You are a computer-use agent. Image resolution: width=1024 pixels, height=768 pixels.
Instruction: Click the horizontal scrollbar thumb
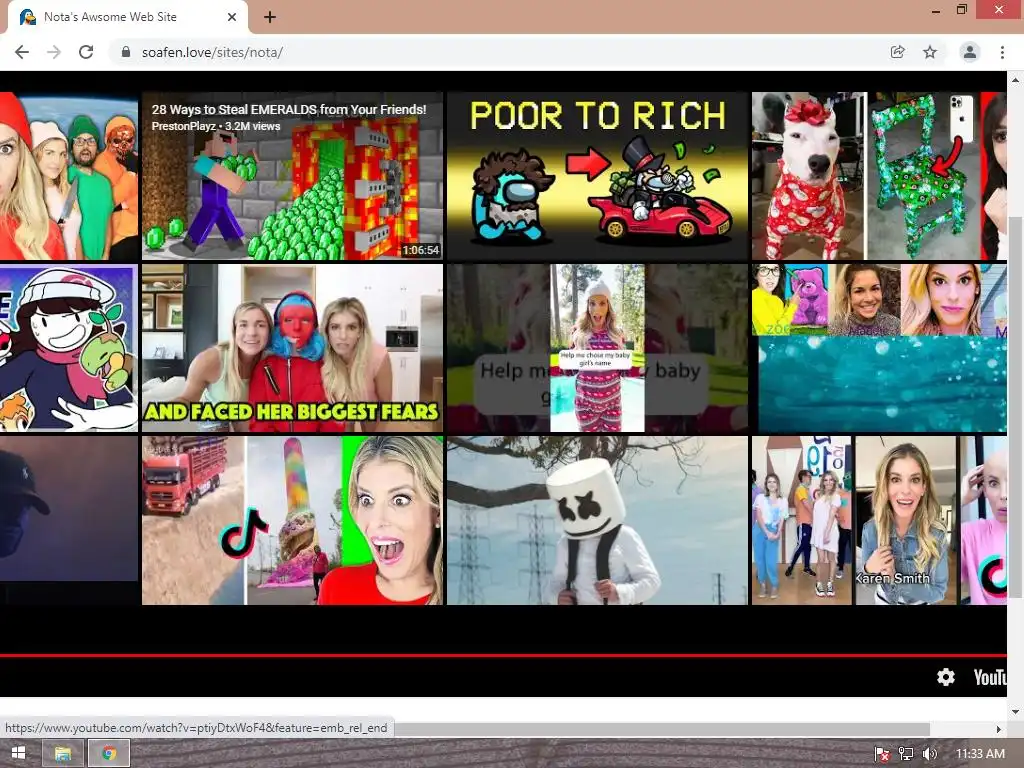[x=661, y=729]
